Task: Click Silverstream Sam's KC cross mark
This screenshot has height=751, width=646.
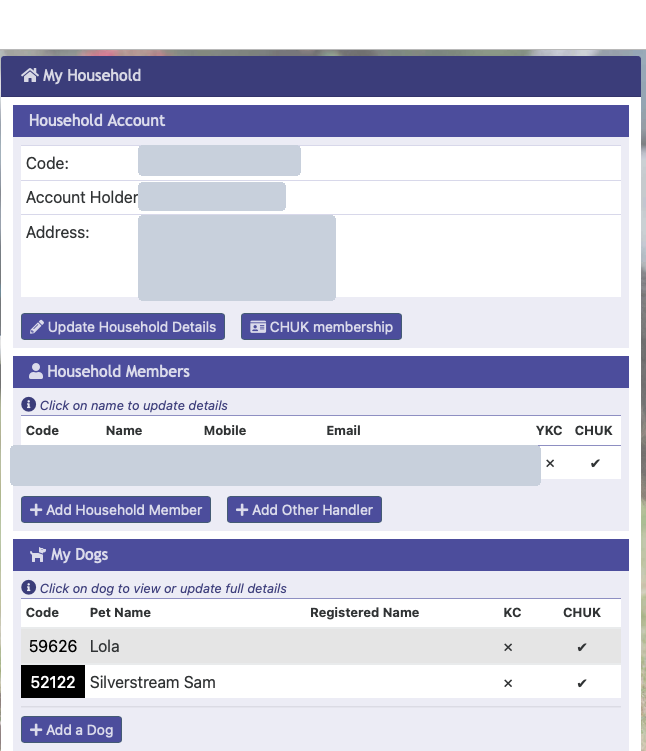Action: tap(508, 683)
